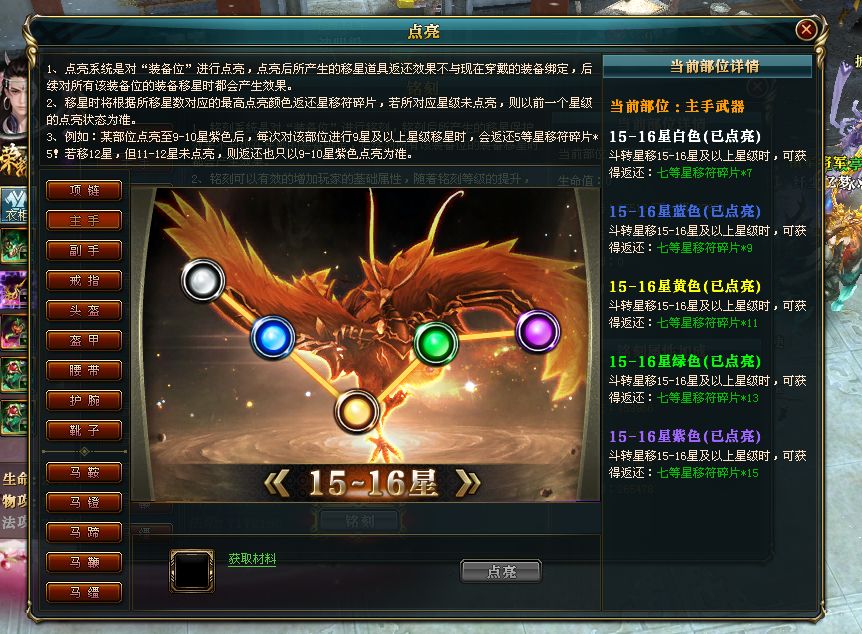Click the 点亮 button
Viewport: 862px width, 634px height.
click(x=501, y=571)
